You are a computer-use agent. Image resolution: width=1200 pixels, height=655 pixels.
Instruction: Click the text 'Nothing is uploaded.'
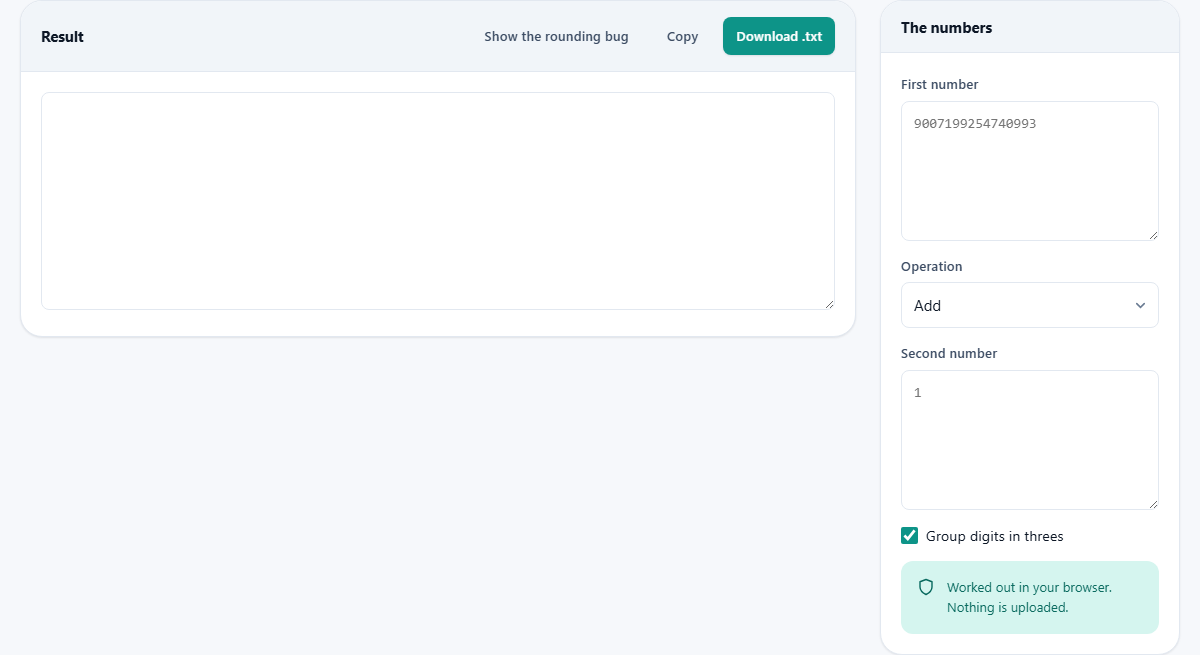pyautogui.click(x=1008, y=607)
